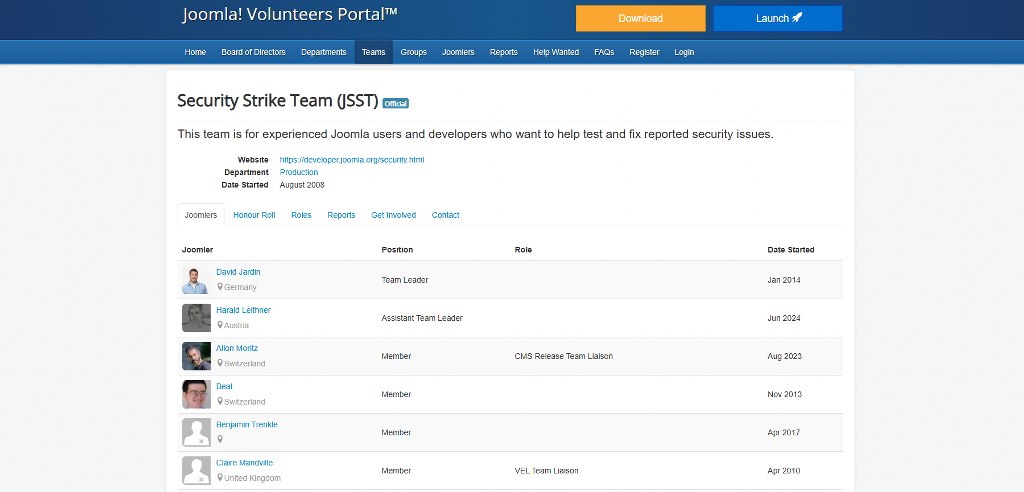The width and height of the screenshot is (1024, 492).
Task: Click the orange Download button
Action: pyautogui.click(x=641, y=18)
